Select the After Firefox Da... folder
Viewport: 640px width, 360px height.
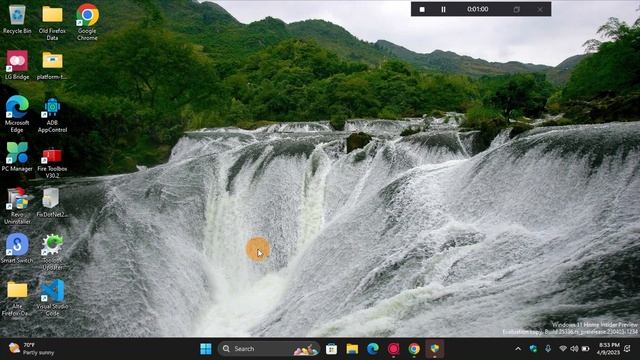(17, 298)
